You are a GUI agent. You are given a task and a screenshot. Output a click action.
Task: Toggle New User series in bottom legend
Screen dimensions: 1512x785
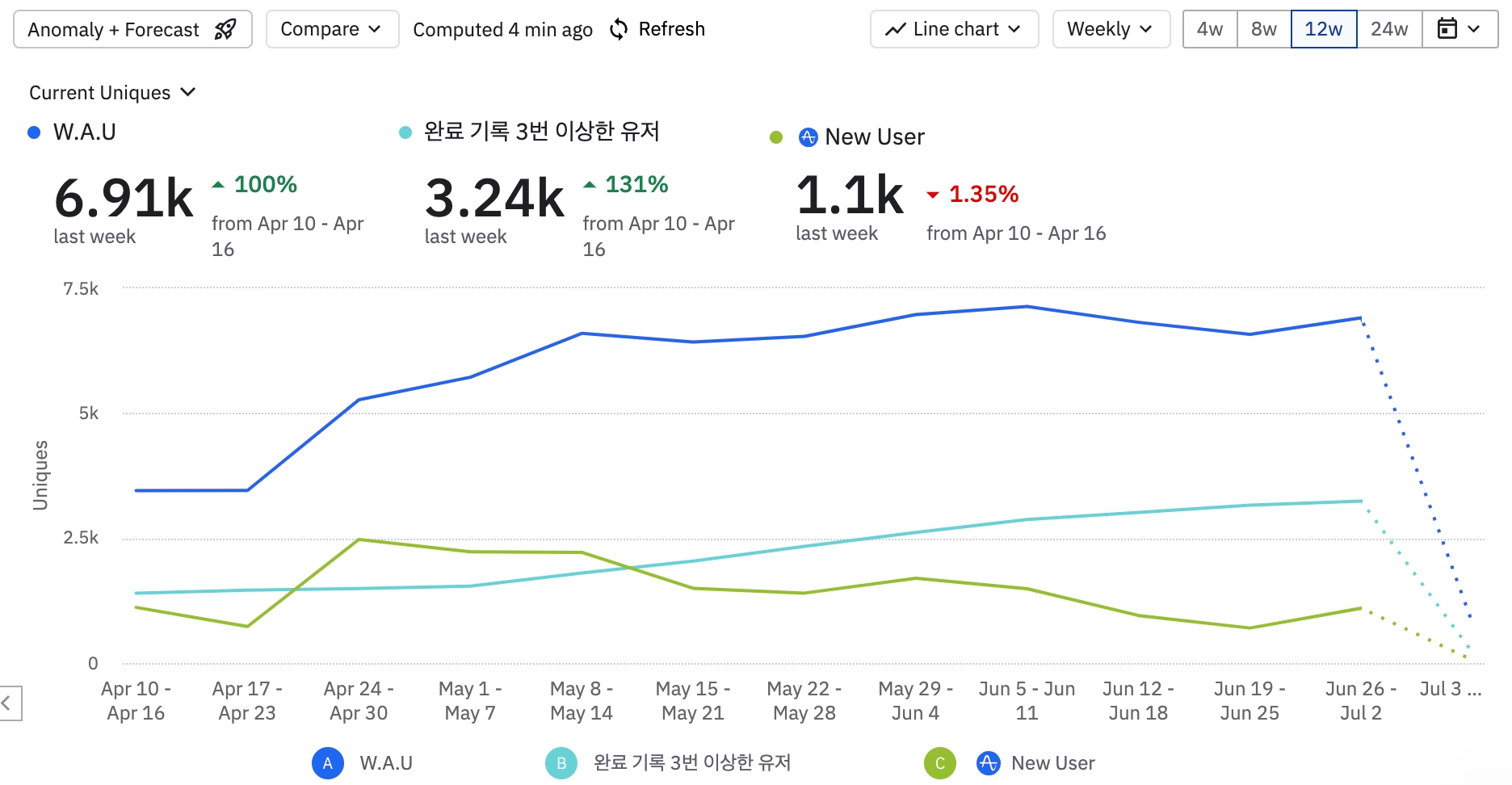point(1053,763)
